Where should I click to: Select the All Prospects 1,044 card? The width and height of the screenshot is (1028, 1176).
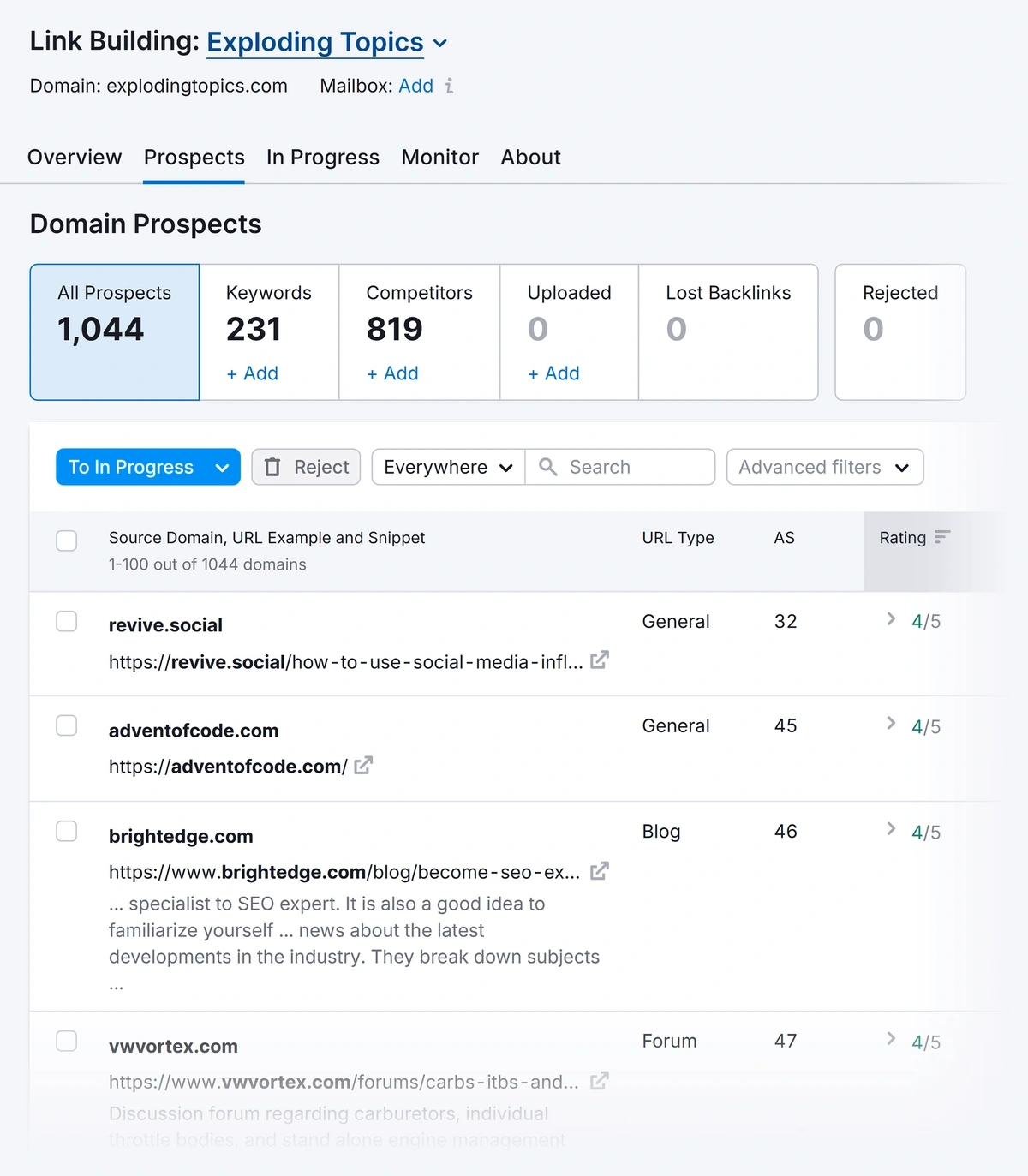click(115, 331)
